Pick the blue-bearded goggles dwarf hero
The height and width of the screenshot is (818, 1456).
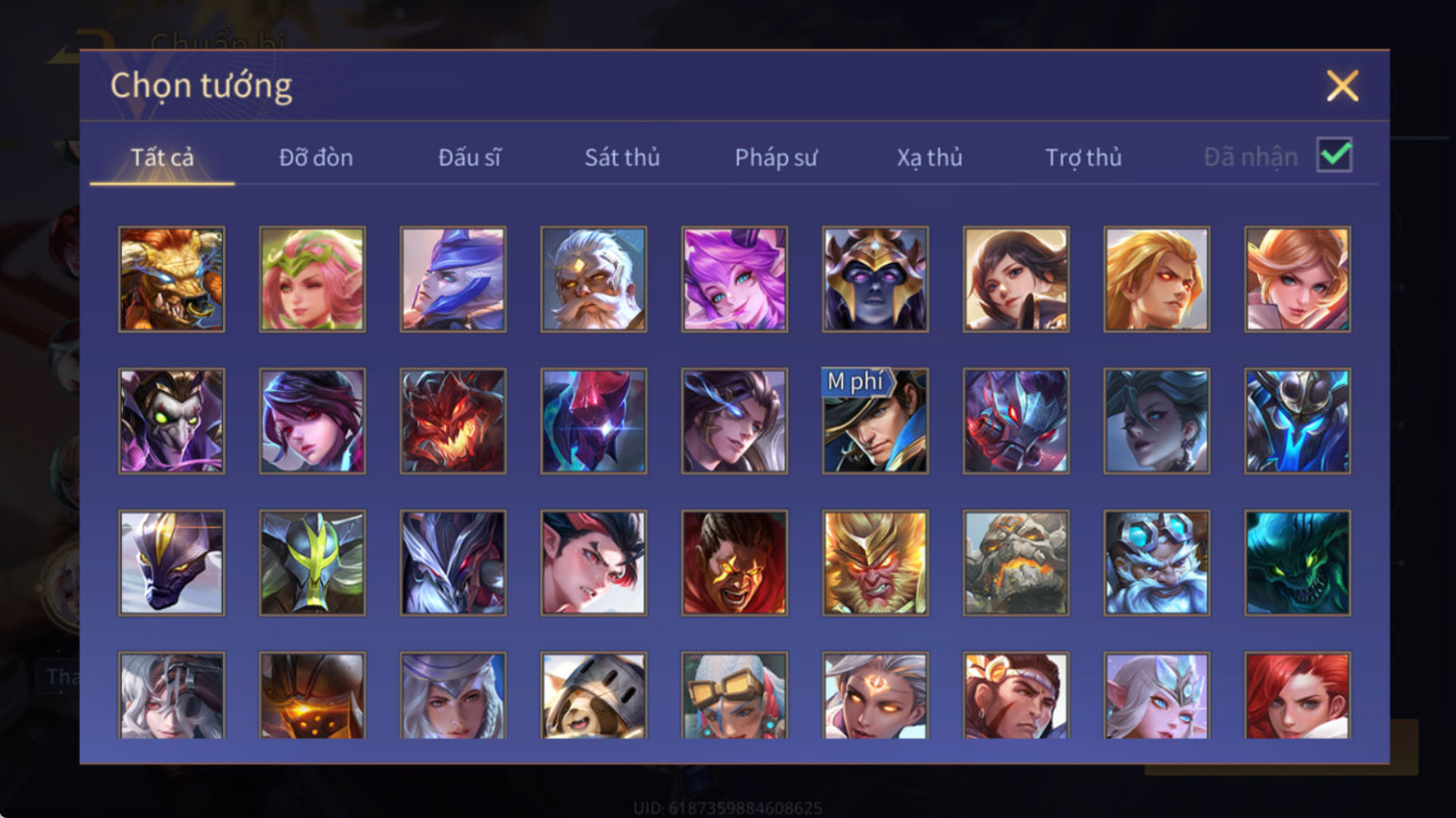coord(1156,563)
